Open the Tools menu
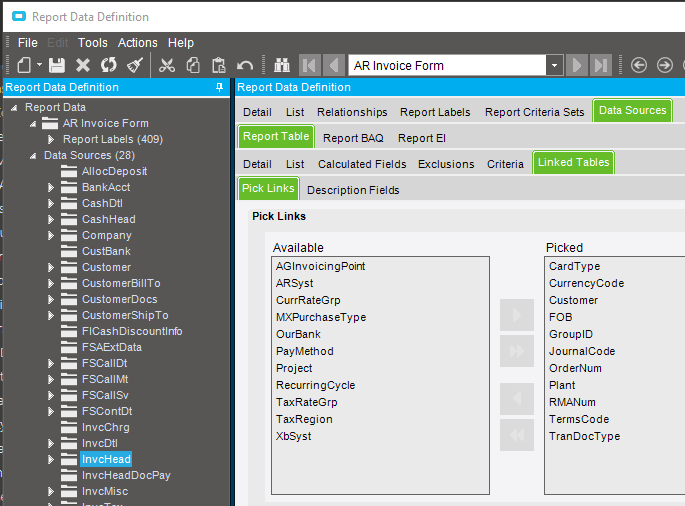The height and width of the screenshot is (506, 685). 93,43
